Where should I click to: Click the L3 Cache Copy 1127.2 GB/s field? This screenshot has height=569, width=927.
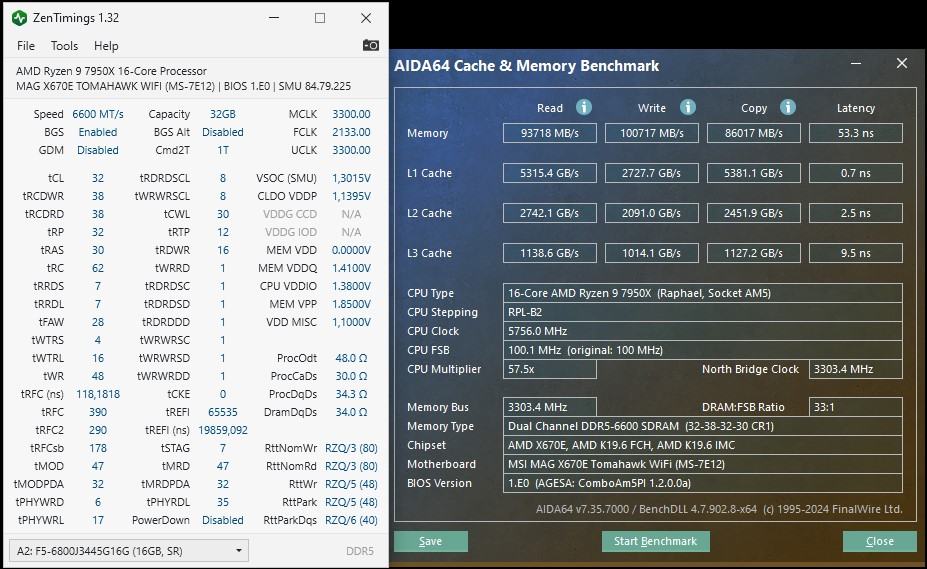pyautogui.click(x=754, y=253)
